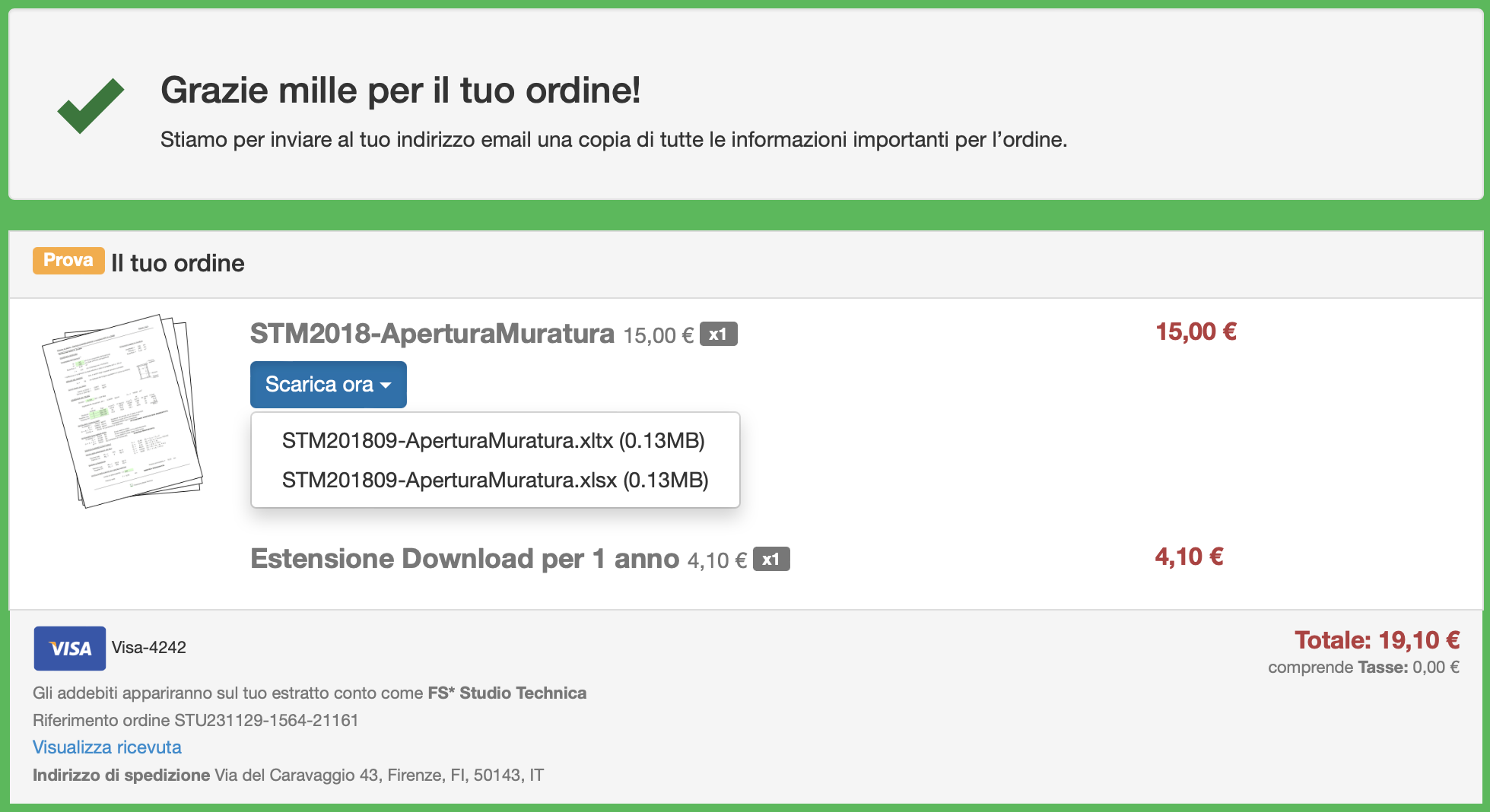Viewport: 1490px width, 812px height.
Task: Download STM201809-AperturaMuratura.xltx file
Action: pyautogui.click(x=494, y=441)
